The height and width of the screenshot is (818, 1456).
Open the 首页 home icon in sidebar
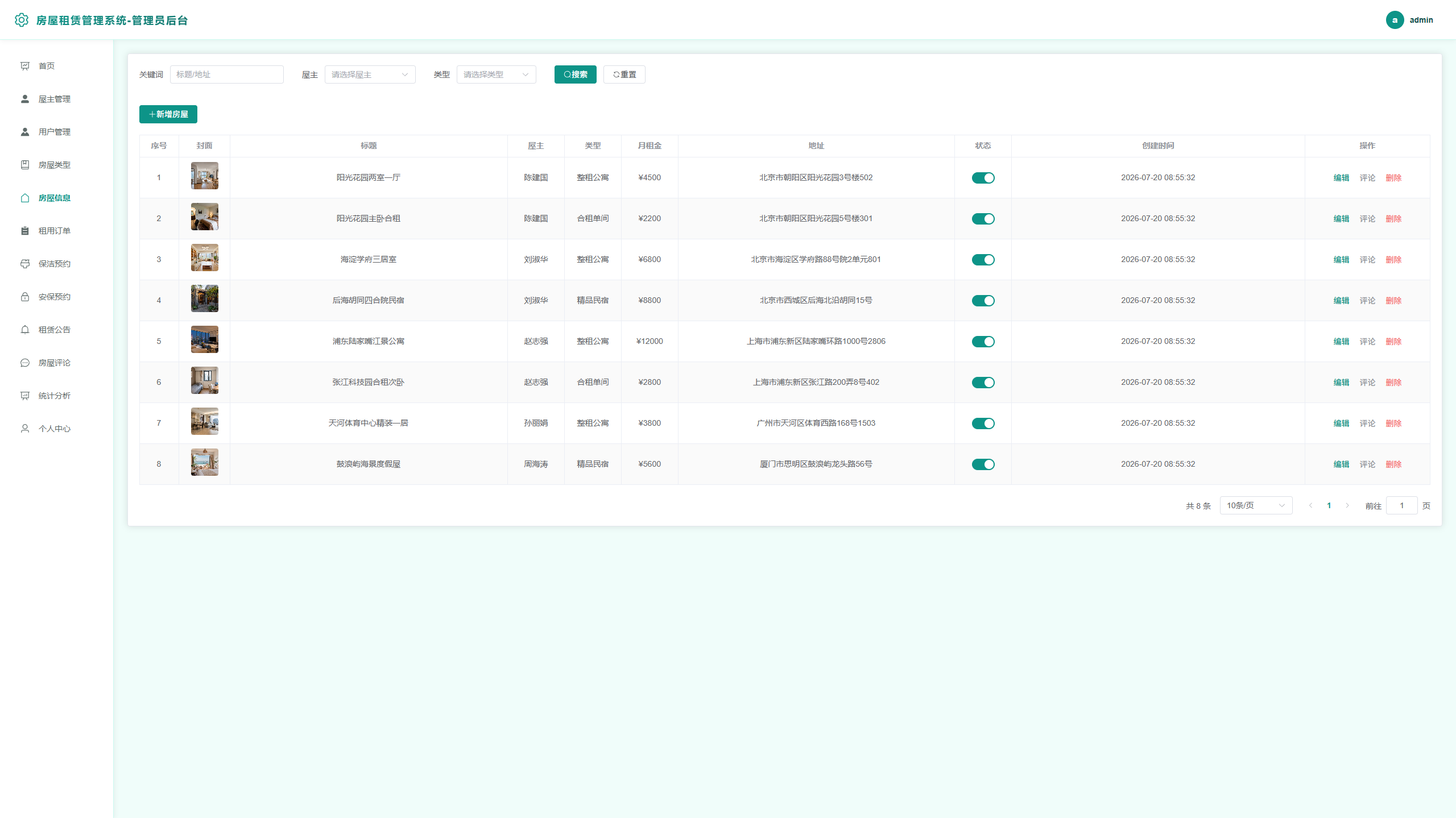click(x=25, y=66)
